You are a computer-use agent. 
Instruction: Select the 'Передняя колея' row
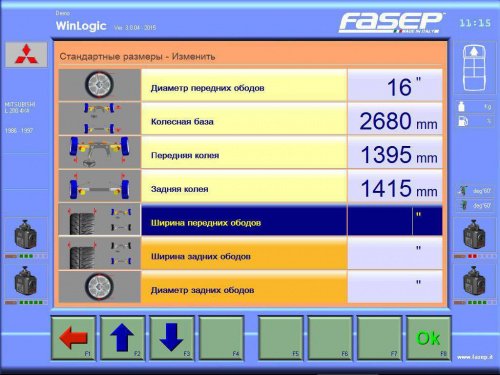click(244, 152)
